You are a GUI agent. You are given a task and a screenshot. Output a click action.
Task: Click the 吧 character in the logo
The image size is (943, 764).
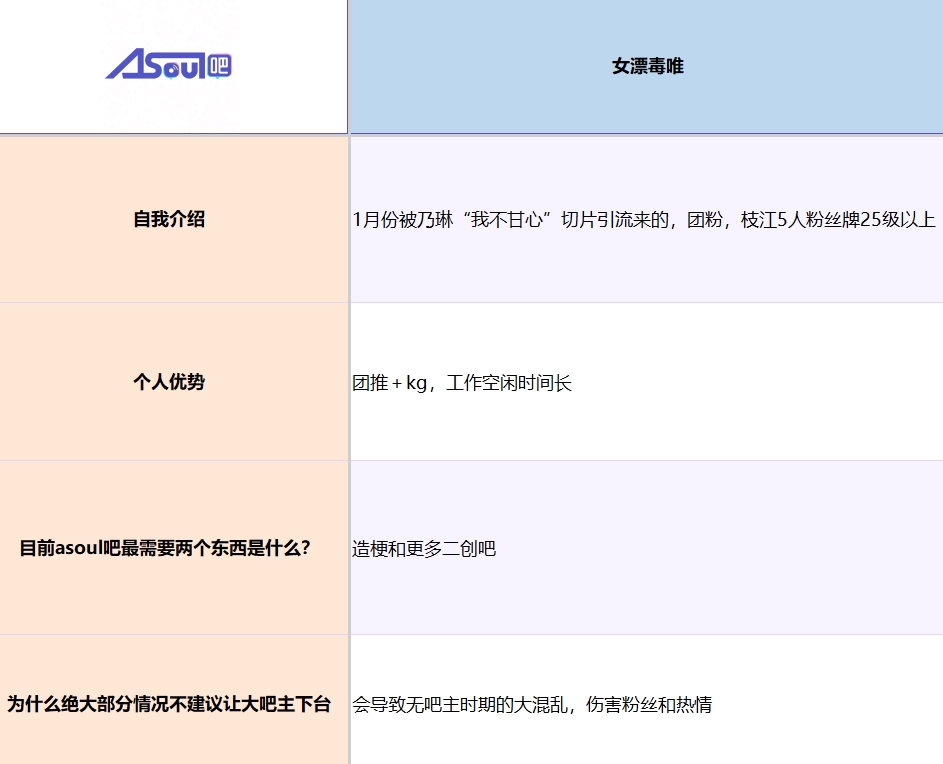pyautogui.click(x=219, y=65)
